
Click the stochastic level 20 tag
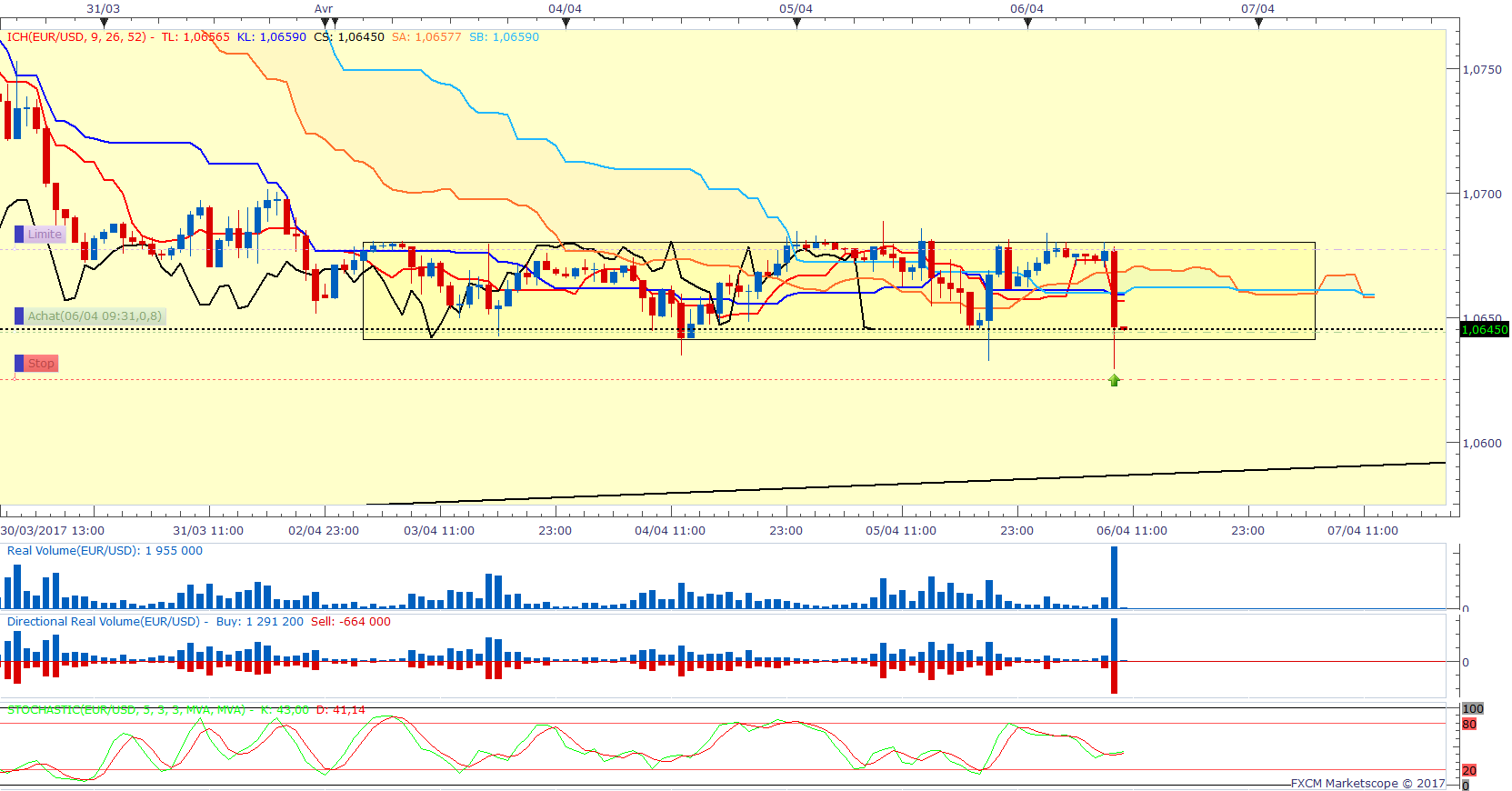1469,770
